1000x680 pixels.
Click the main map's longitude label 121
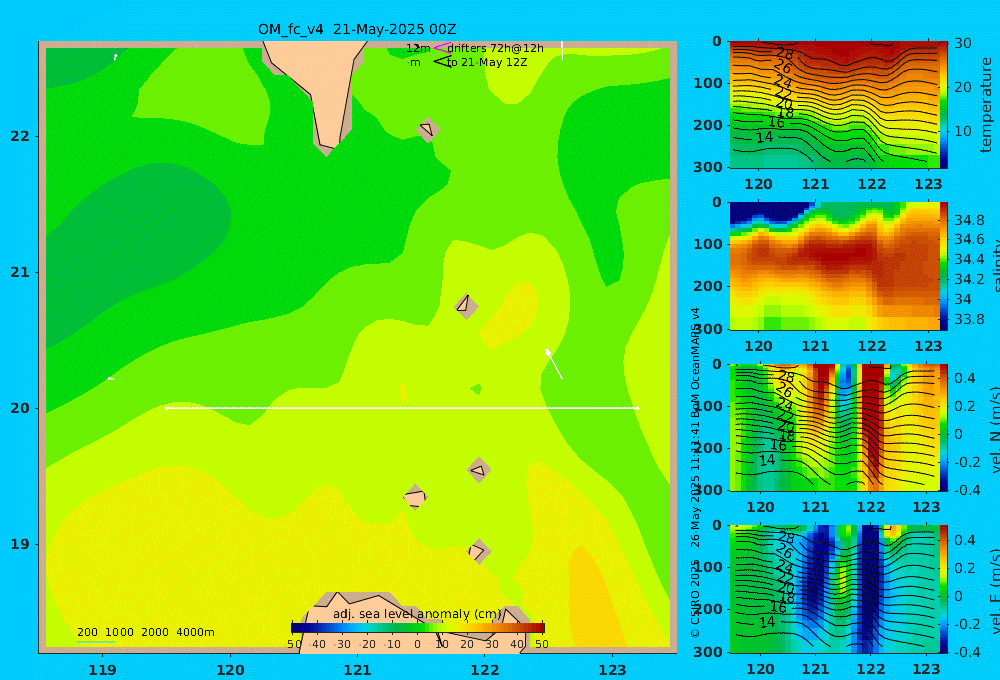[x=358, y=670]
